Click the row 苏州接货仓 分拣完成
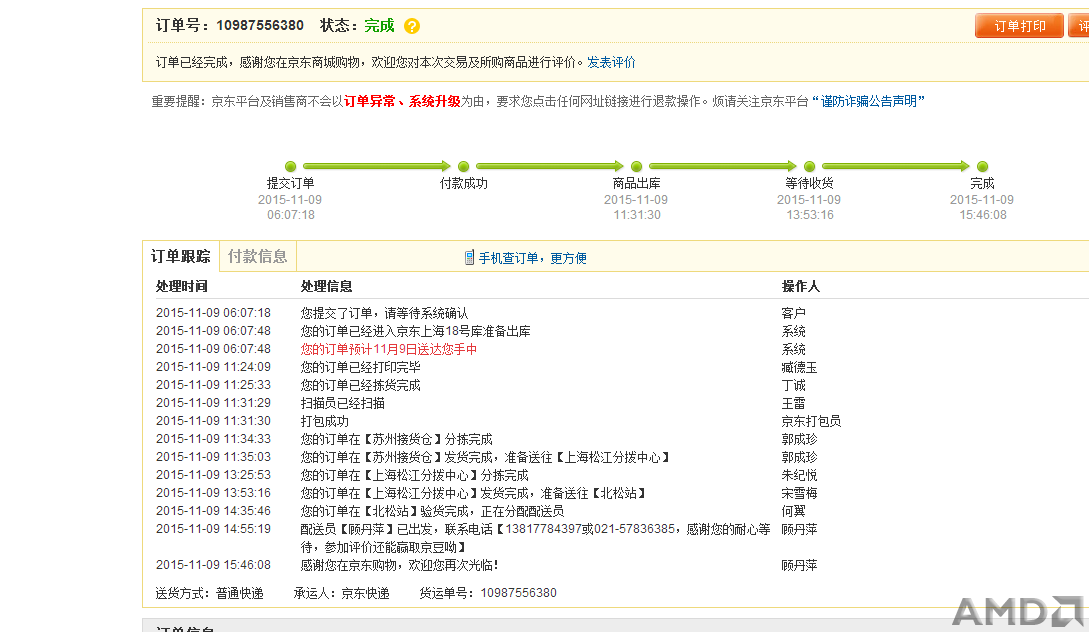The height and width of the screenshot is (632, 1089). (x=396, y=440)
